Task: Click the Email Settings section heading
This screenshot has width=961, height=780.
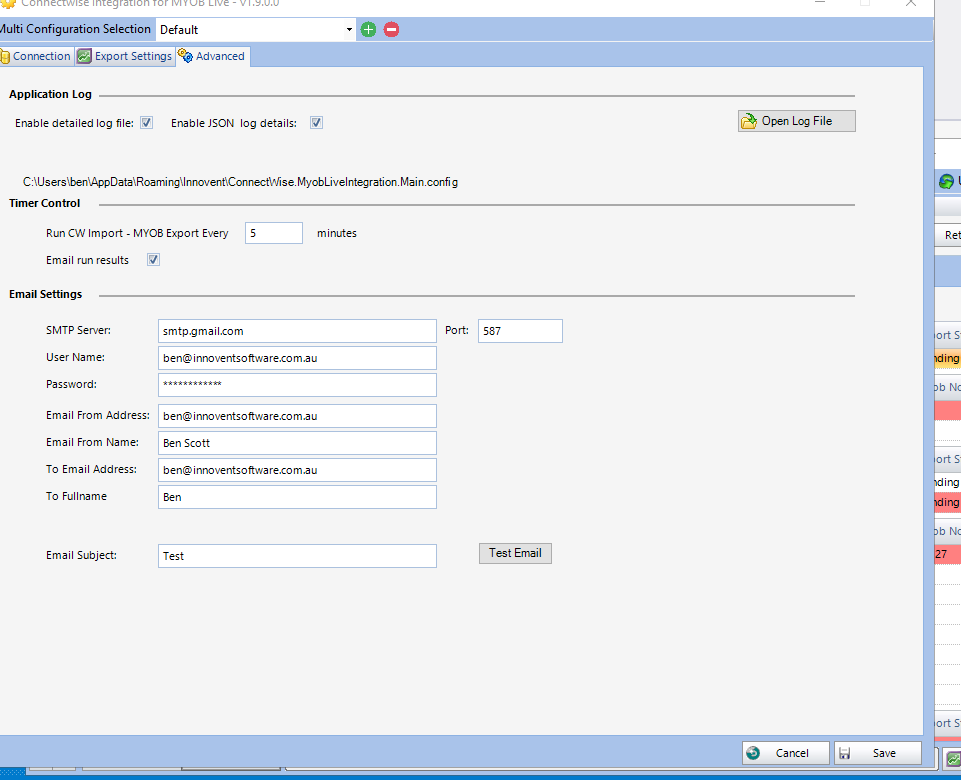Action: [45, 294]
